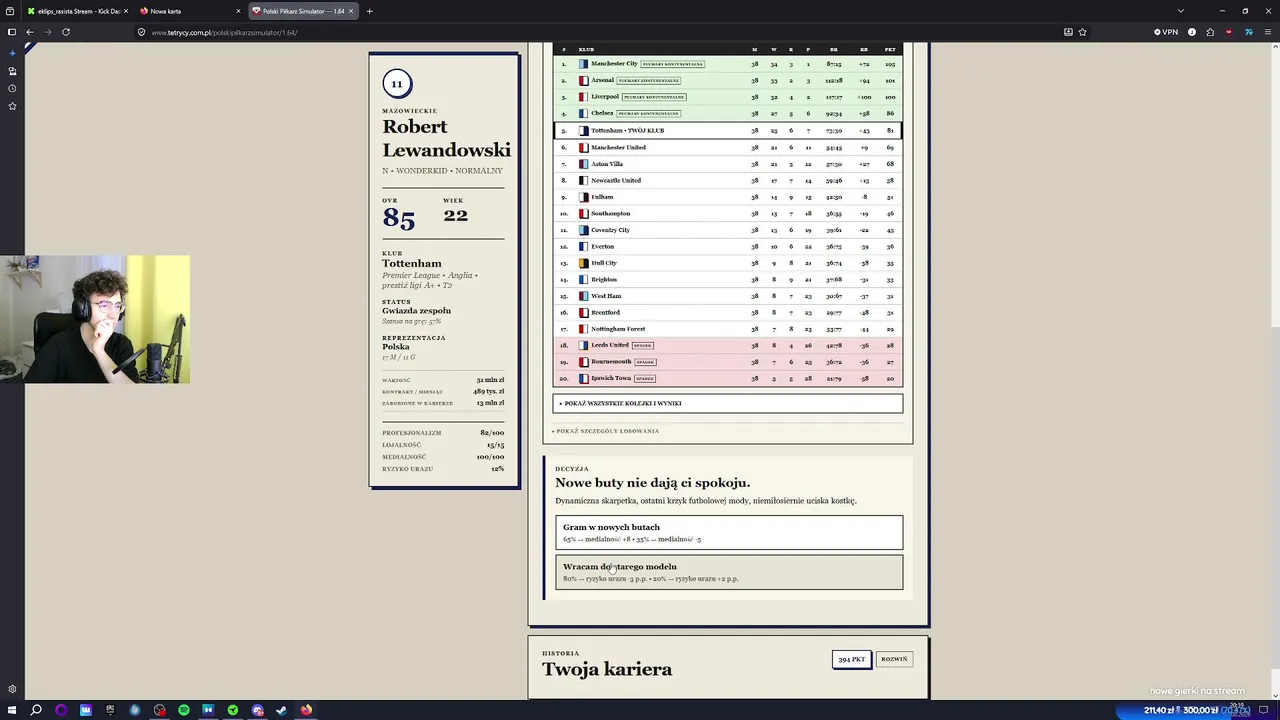Open Firefox from the taskbar
Viewport: 1280px width, 720px height.
pyautogui.click(x=306, y=710)
